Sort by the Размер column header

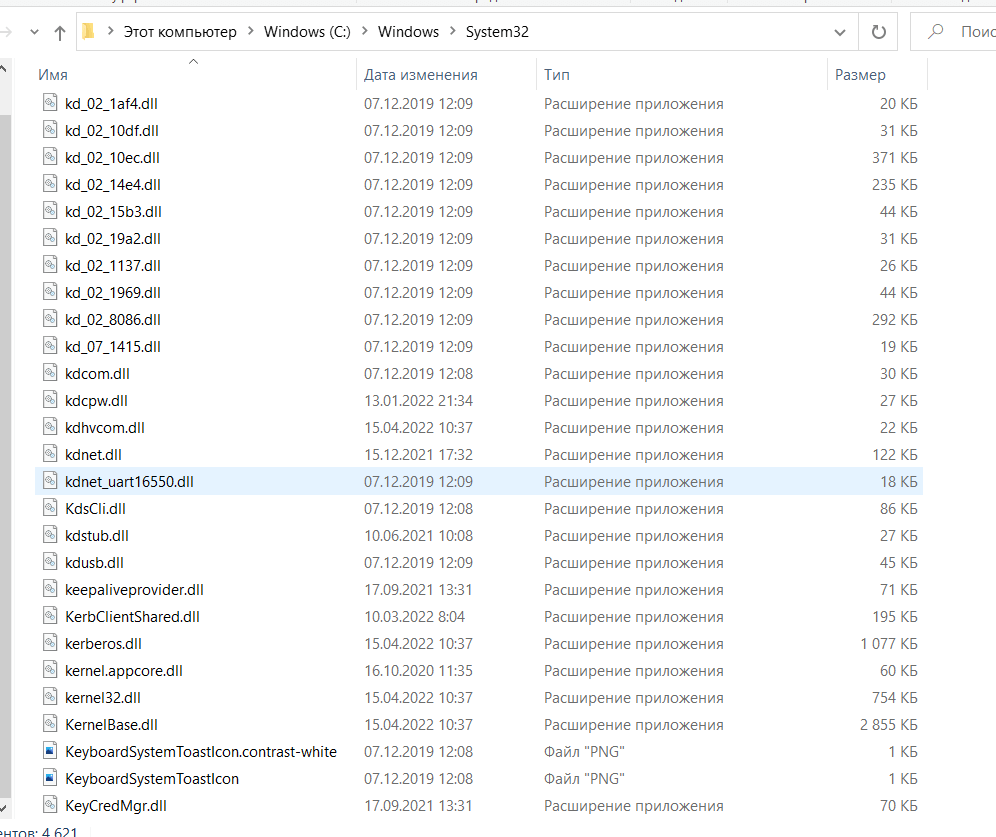tap(860, 75)
